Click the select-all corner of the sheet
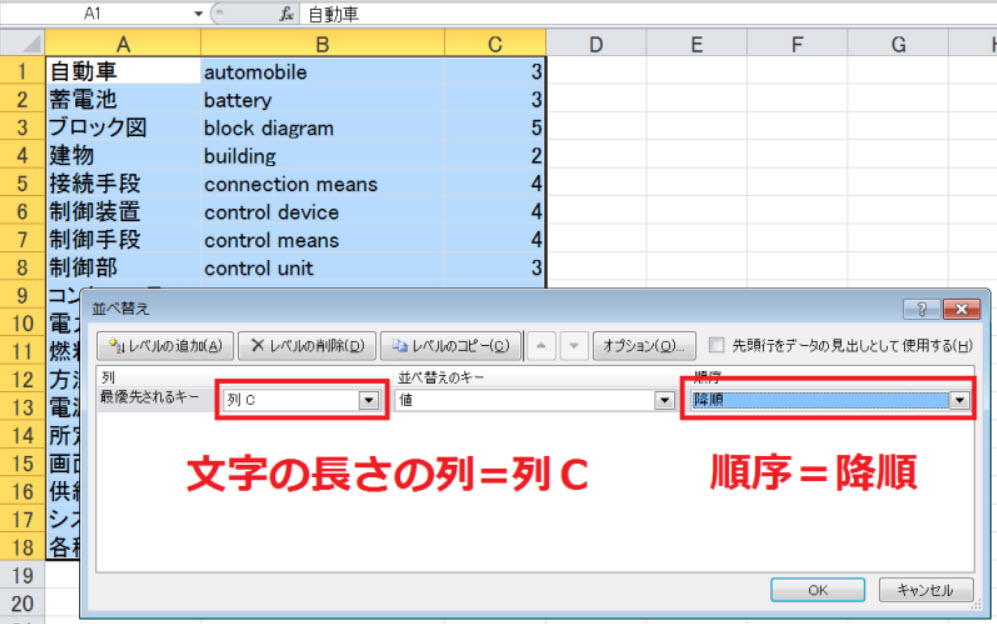Viewport: 997px width, 624px height. click(23, 43)
